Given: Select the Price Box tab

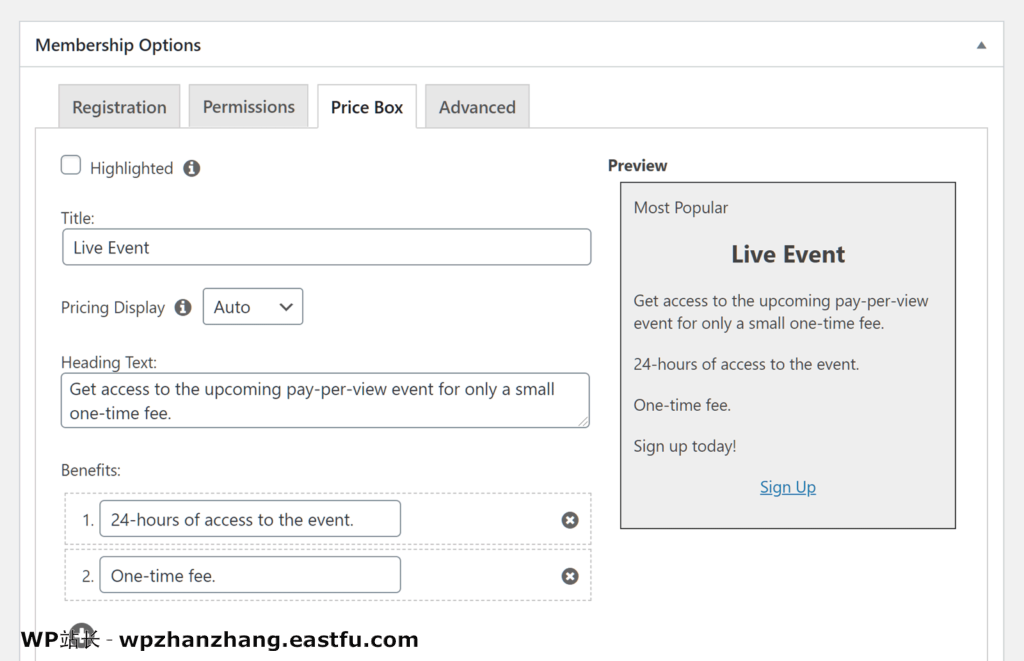Looking at the screenshot, I should [x=366, y=107].
